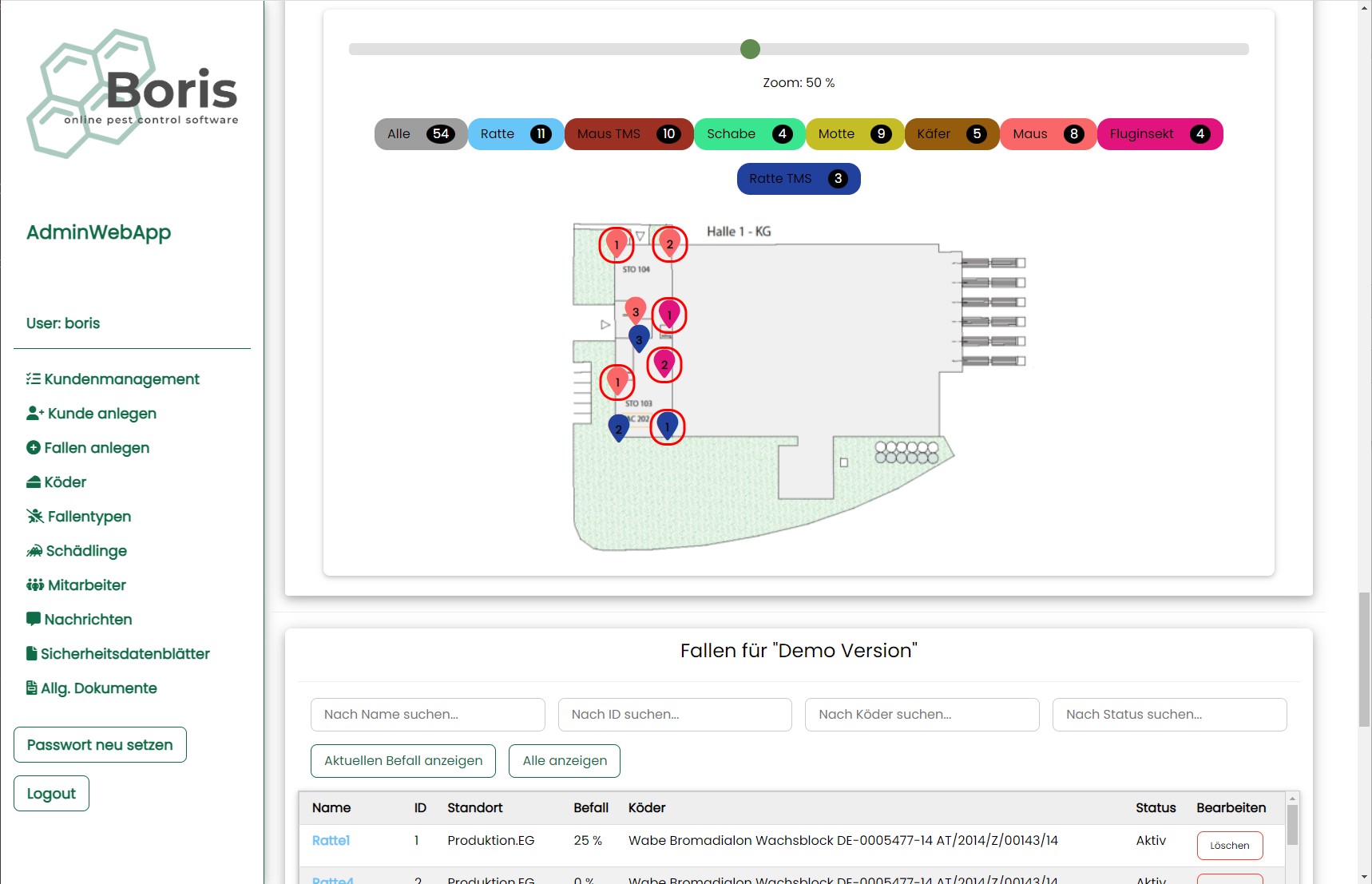This screenshot has width=1372, height=884.
Task: Click the green zoom slider handle
Action: click(x=750, y=50)
